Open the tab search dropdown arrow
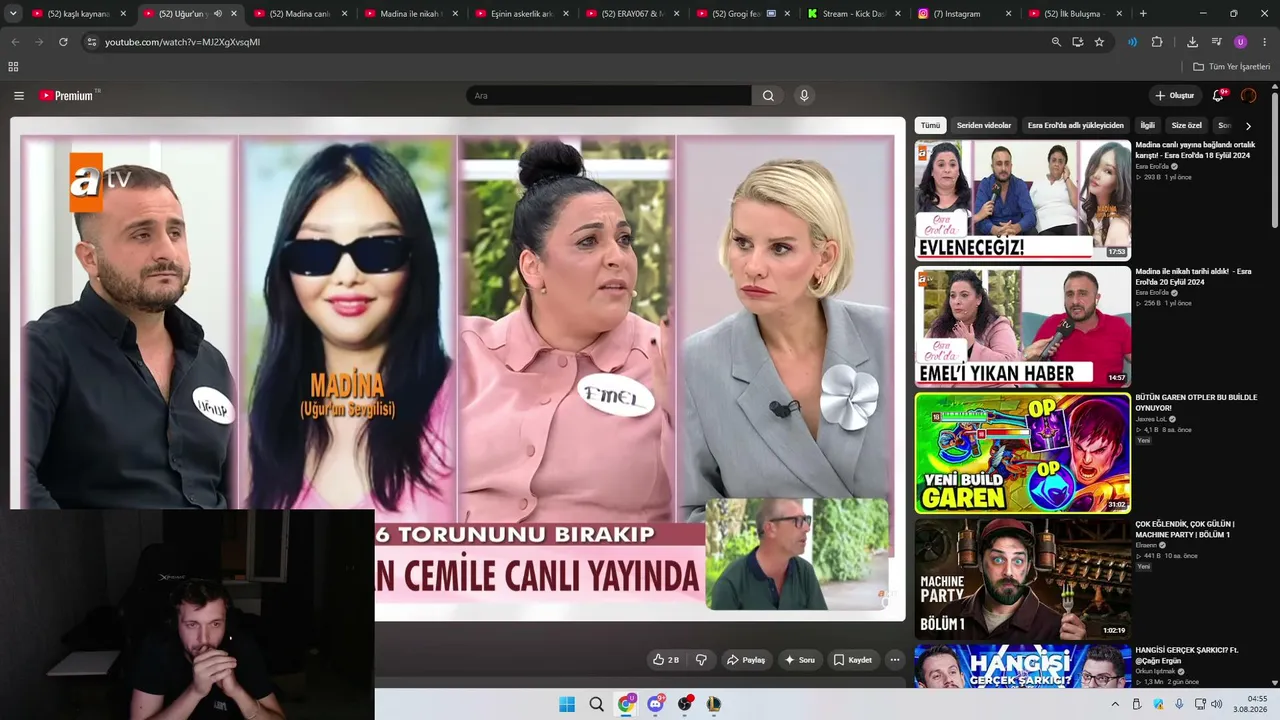 (13, 14)
